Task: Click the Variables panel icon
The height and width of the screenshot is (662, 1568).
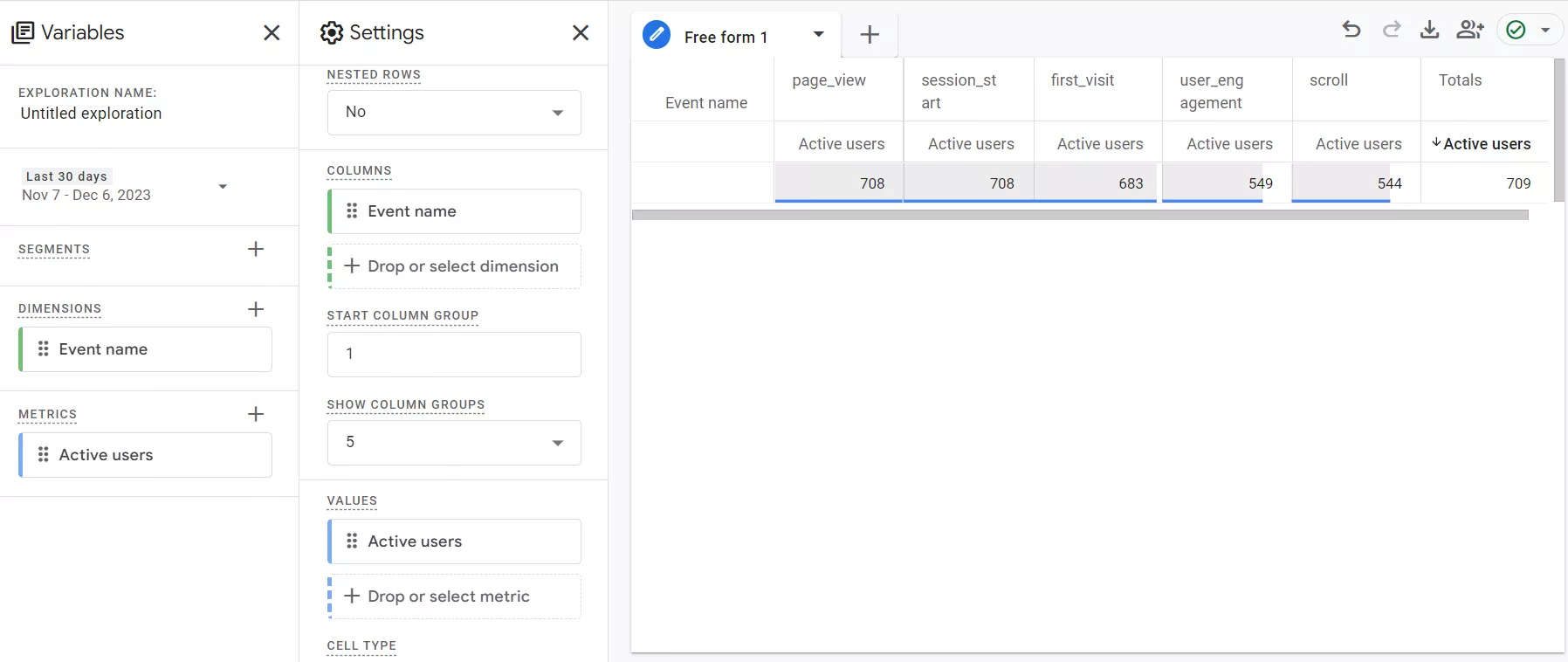Action: click(23, 33)
